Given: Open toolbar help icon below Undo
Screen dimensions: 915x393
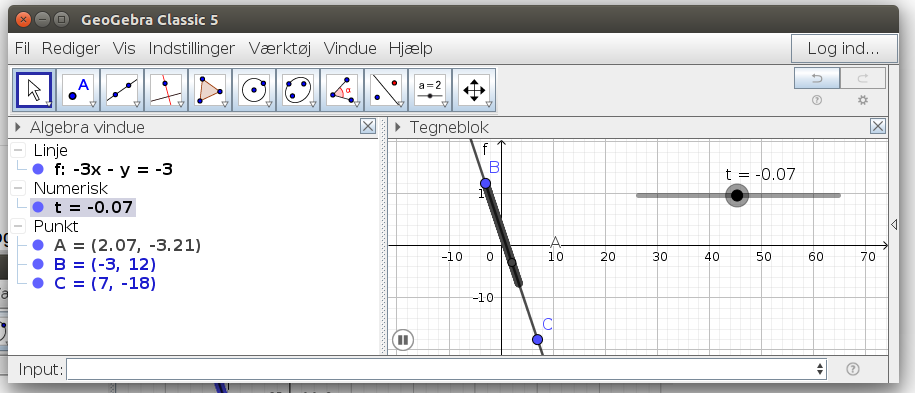Looking at the screenshot, I should (817, 100).
